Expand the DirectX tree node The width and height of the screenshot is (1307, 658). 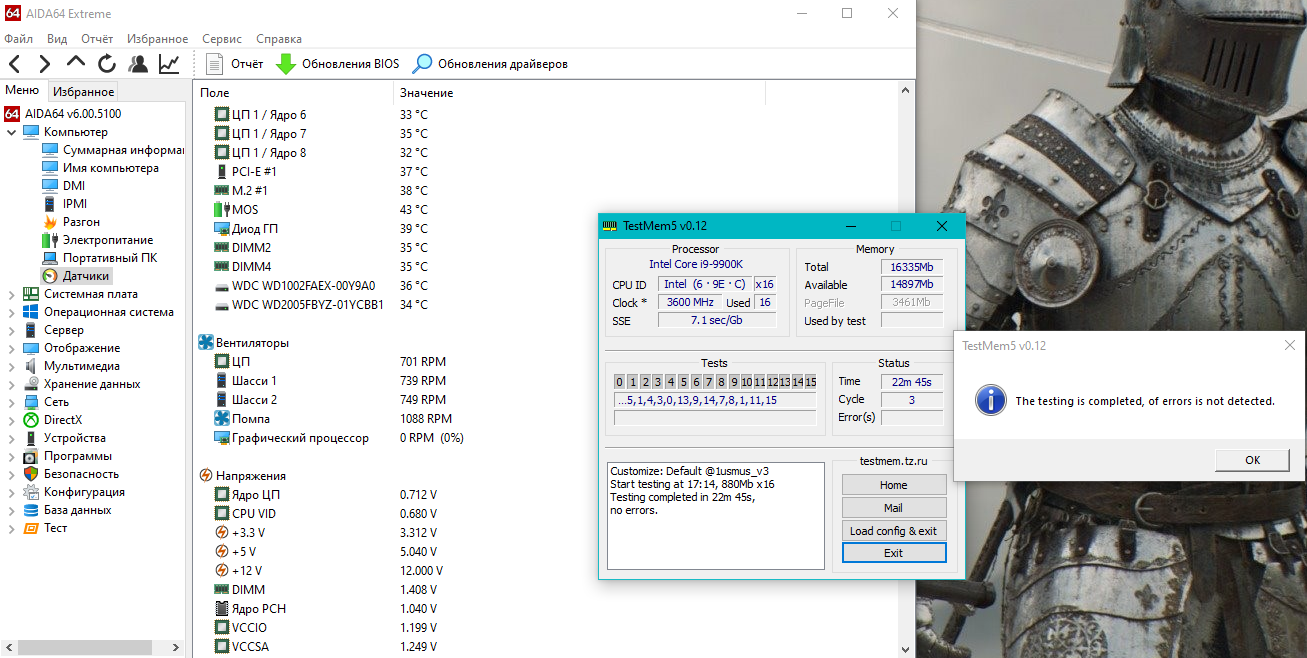click(11, 420)
